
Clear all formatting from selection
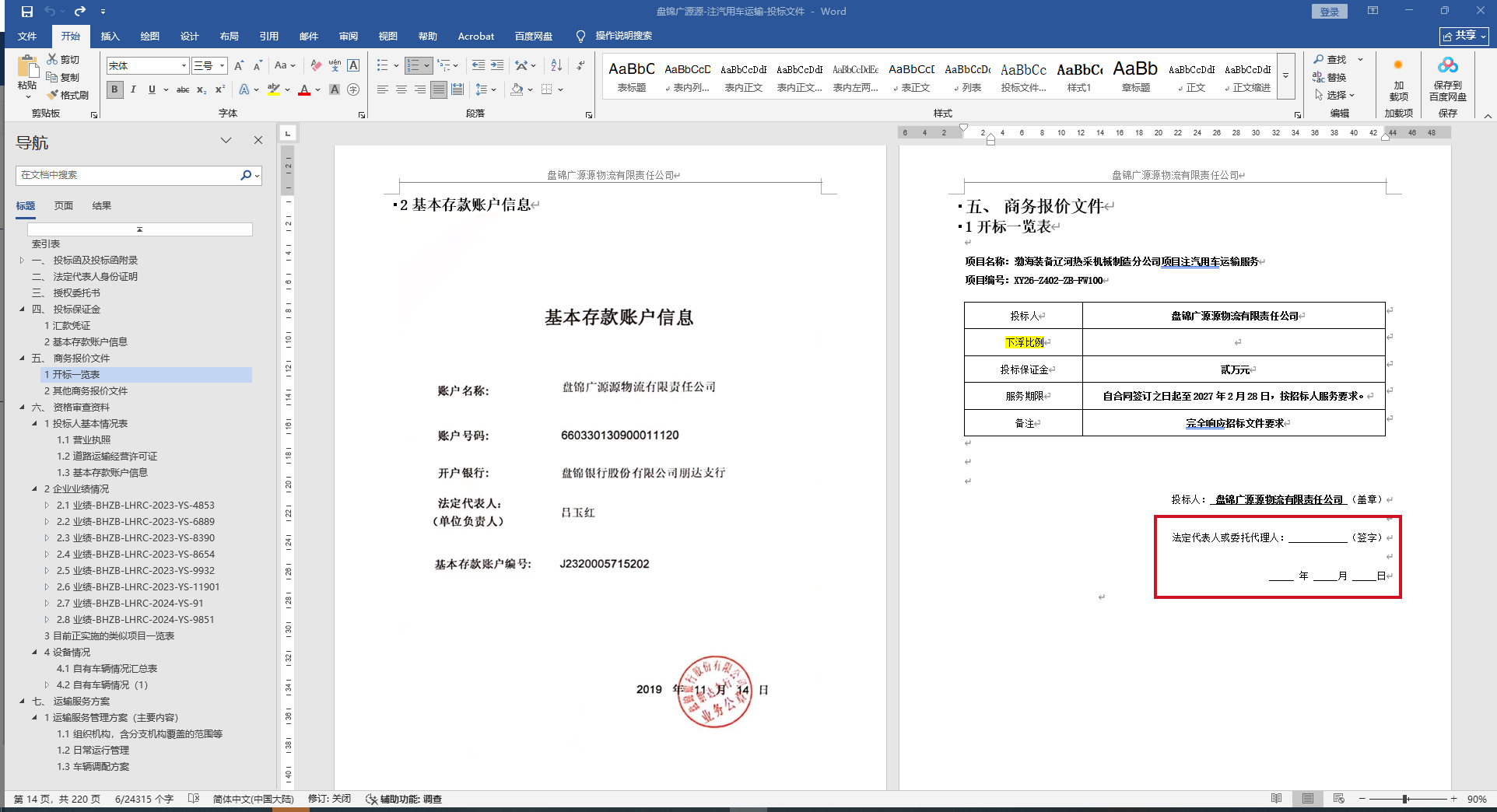point(315,65)
